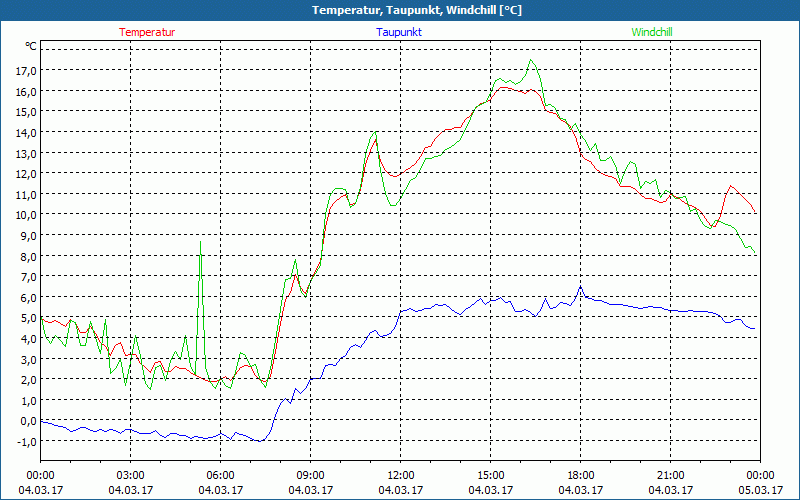Click the 16,0 y-axis value
The width and height of the screenshot is (800, 500).
(x=26, y=92)
